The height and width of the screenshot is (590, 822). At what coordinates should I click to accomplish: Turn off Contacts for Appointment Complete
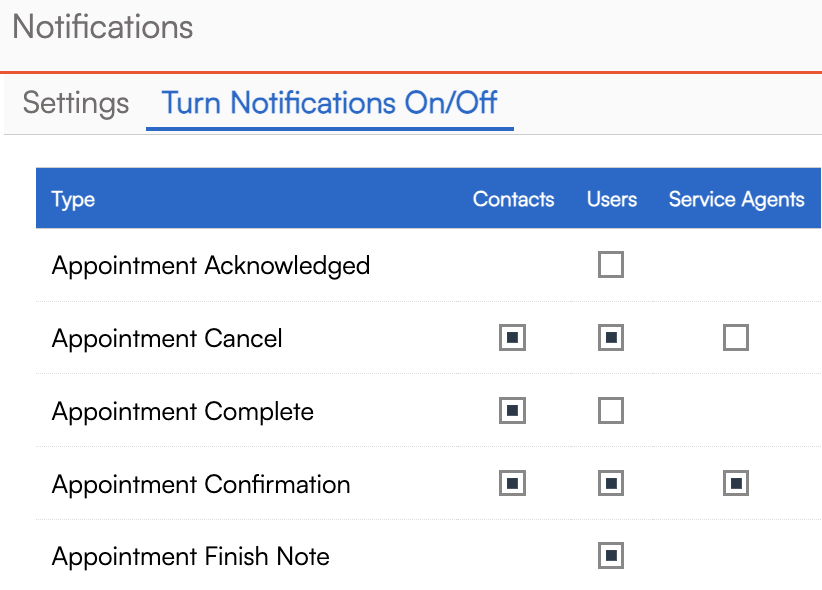click(x=513, y=411)
